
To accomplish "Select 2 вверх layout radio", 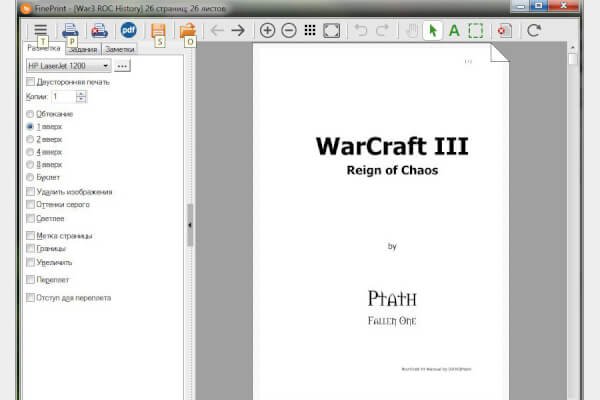I will 30,139.
